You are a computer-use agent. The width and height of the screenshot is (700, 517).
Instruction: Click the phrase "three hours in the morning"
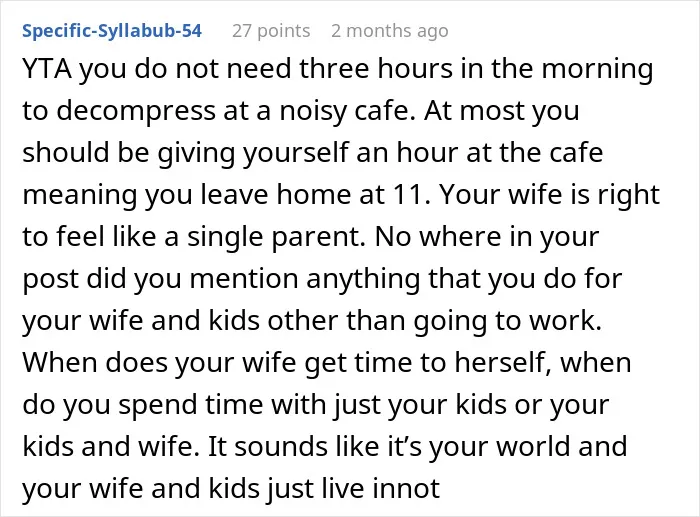476,69
